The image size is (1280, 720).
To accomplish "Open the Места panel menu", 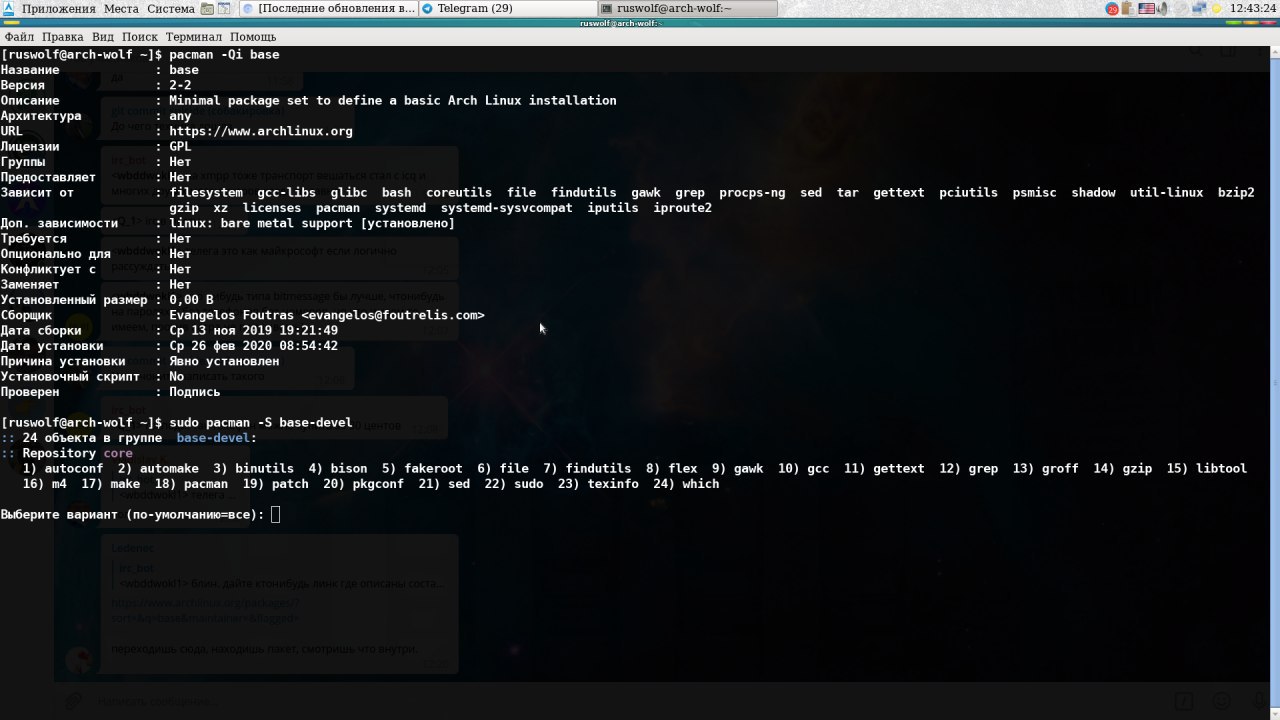I will [121, 9].
